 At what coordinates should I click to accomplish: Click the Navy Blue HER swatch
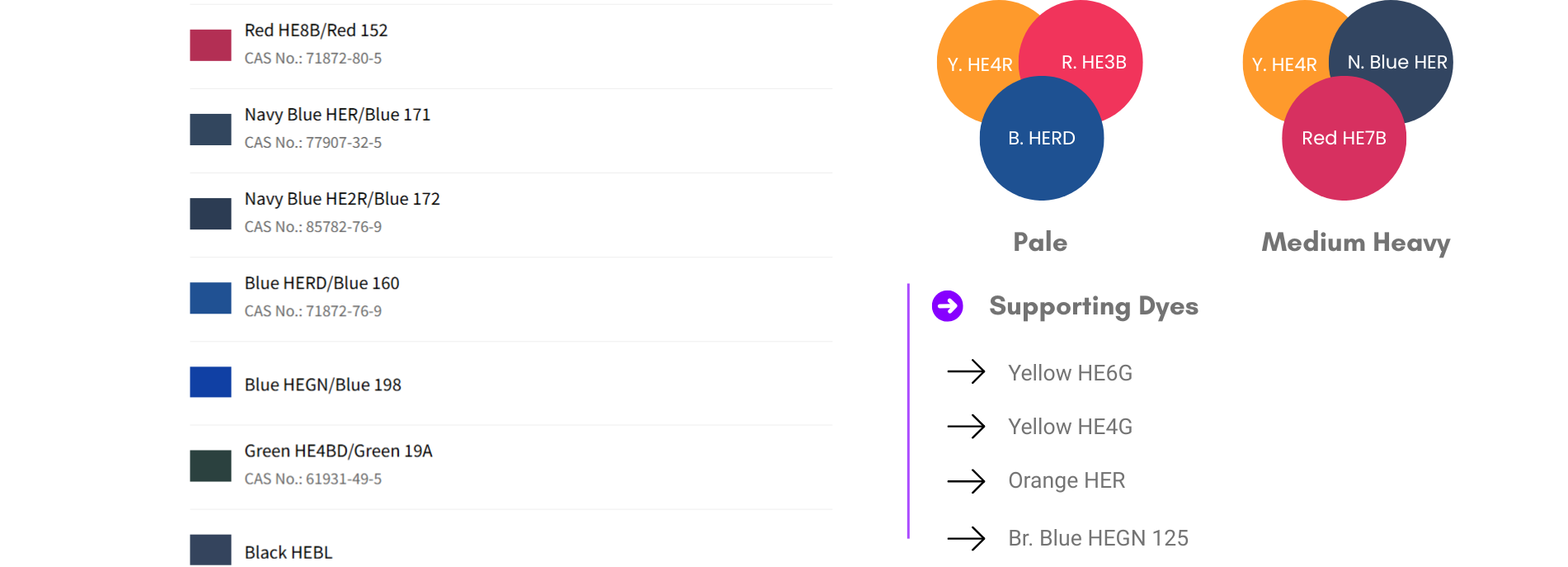coord(210,130)
